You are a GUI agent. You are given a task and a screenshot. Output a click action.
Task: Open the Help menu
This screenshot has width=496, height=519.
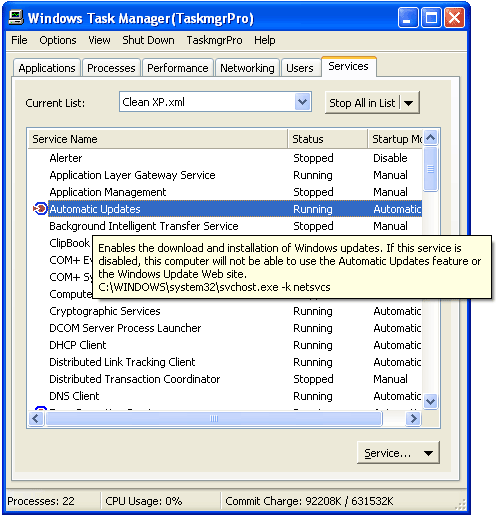[x=265, y=40]
